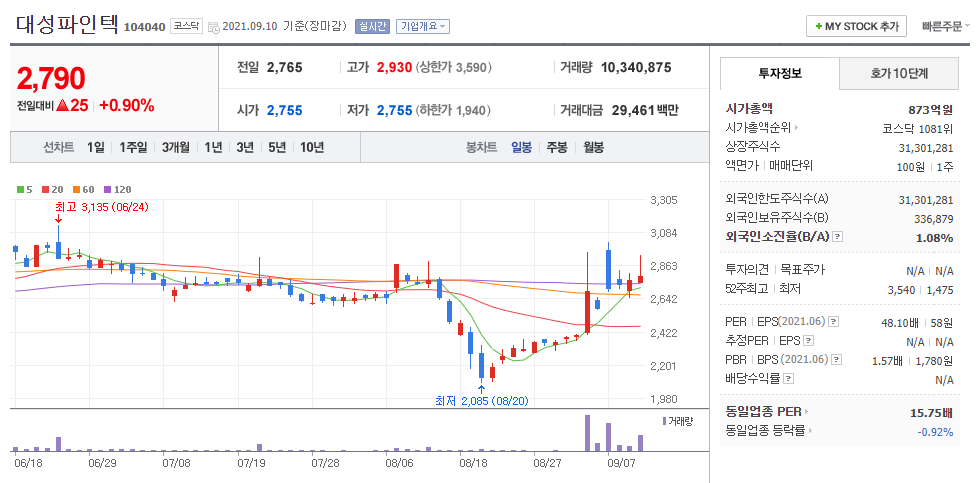Click the help icon next to 외국인소진율(B/A)

(838, 237)
